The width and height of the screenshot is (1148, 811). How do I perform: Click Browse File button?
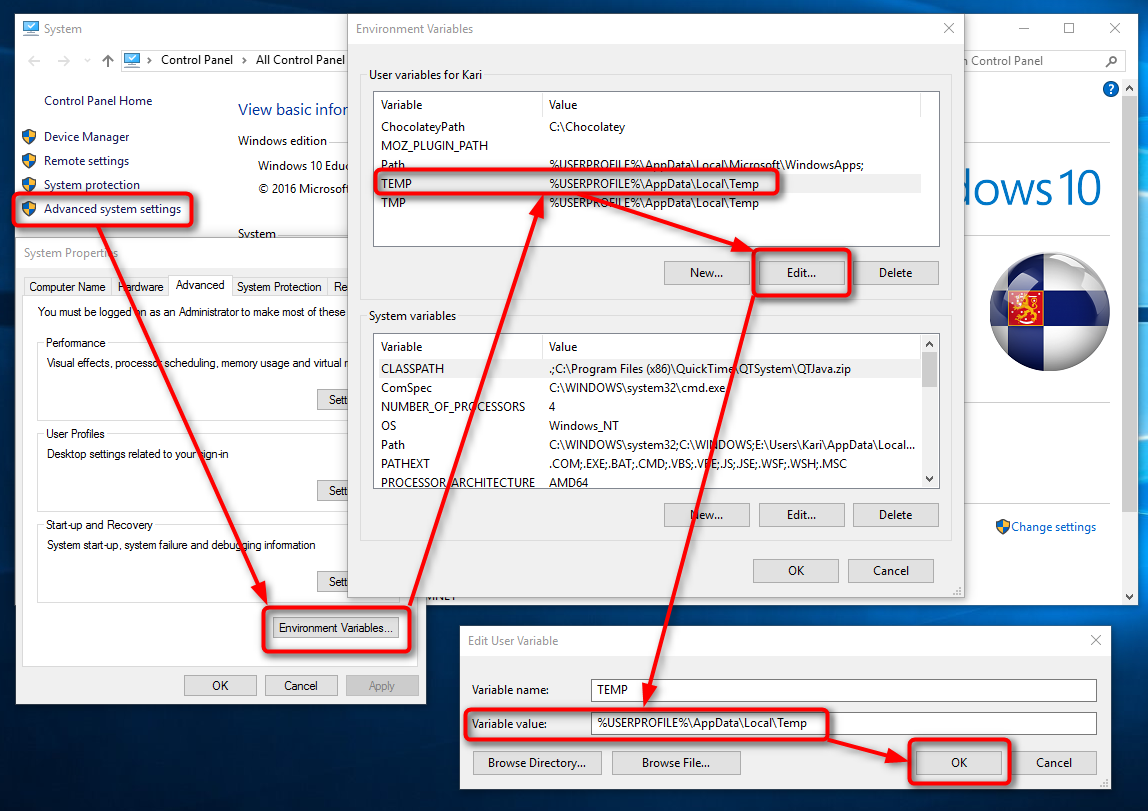pos(676,763)
